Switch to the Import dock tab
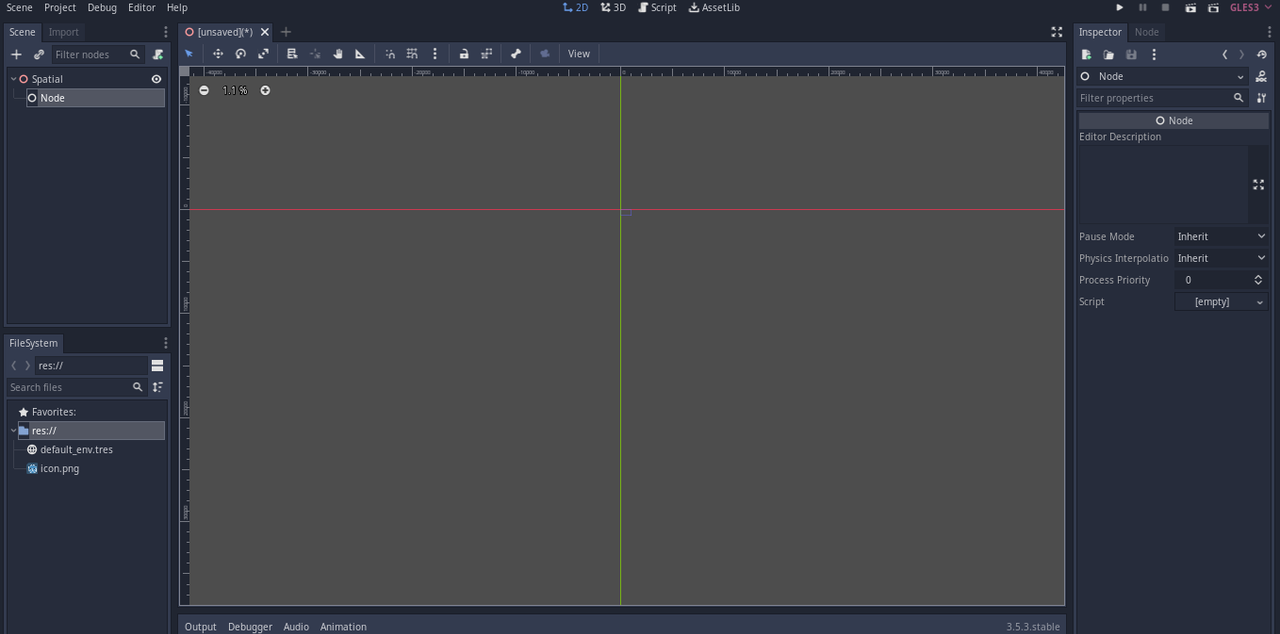Screen dimensions: 1280x634 pyautogui.click(x=63, y=32)
